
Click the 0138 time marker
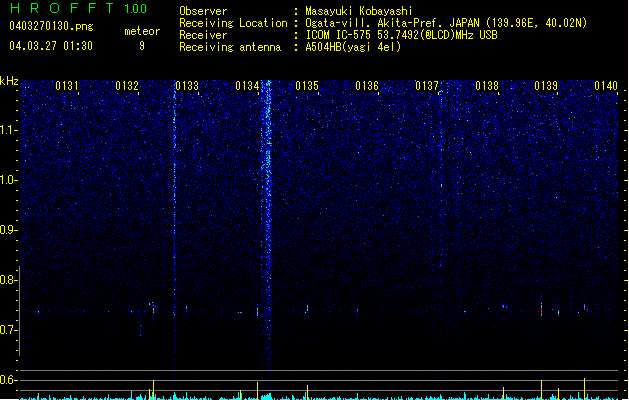(487, 86)
